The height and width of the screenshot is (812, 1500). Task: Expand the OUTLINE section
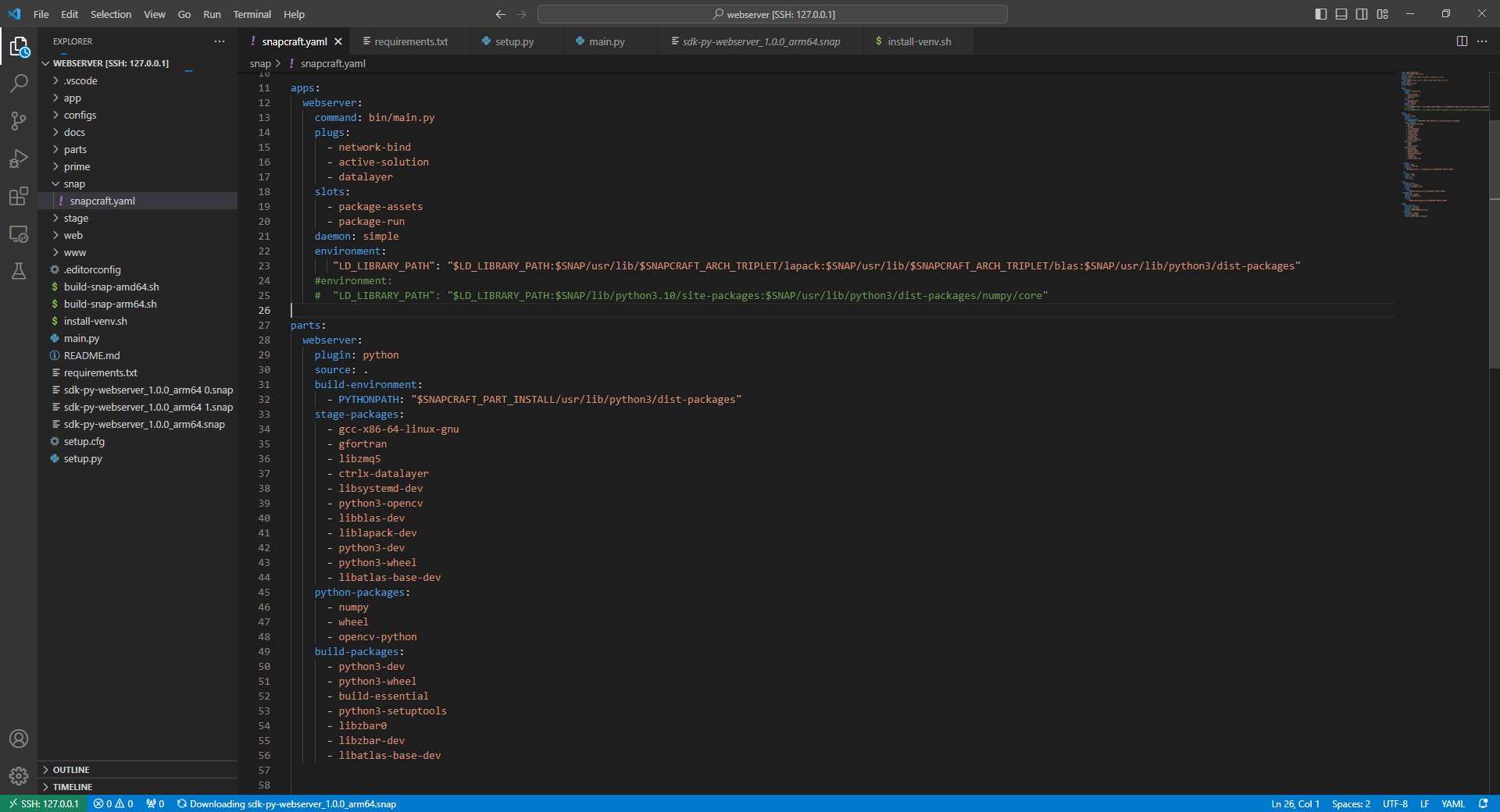71,770
